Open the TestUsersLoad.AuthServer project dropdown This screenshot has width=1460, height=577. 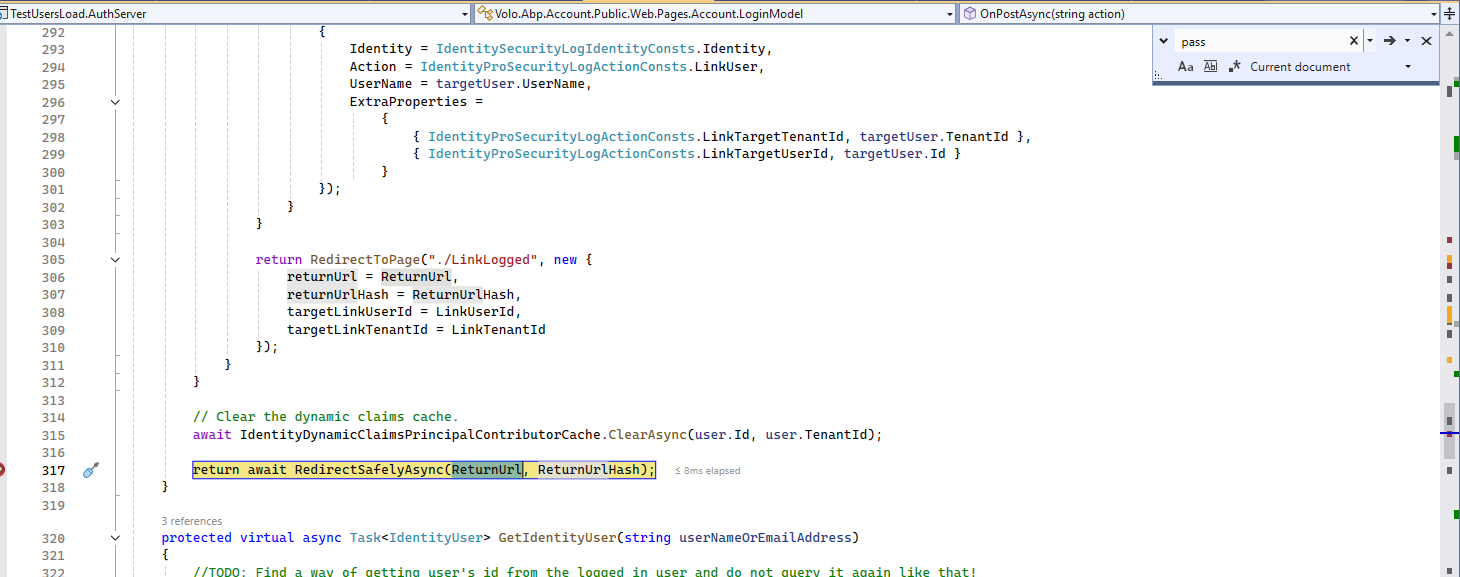pos(464,14)
